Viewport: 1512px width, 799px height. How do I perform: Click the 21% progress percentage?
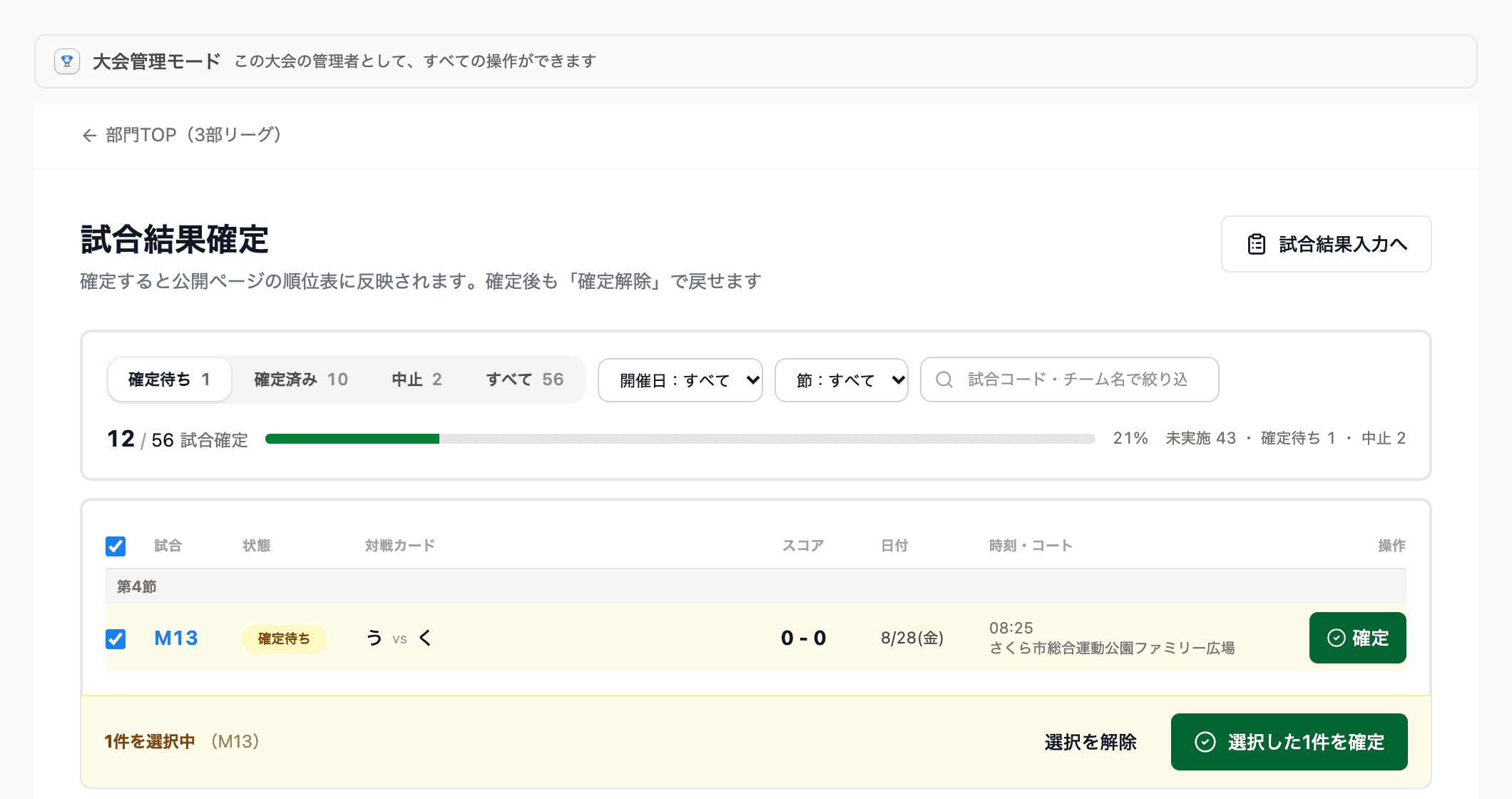pos(1130,438)
